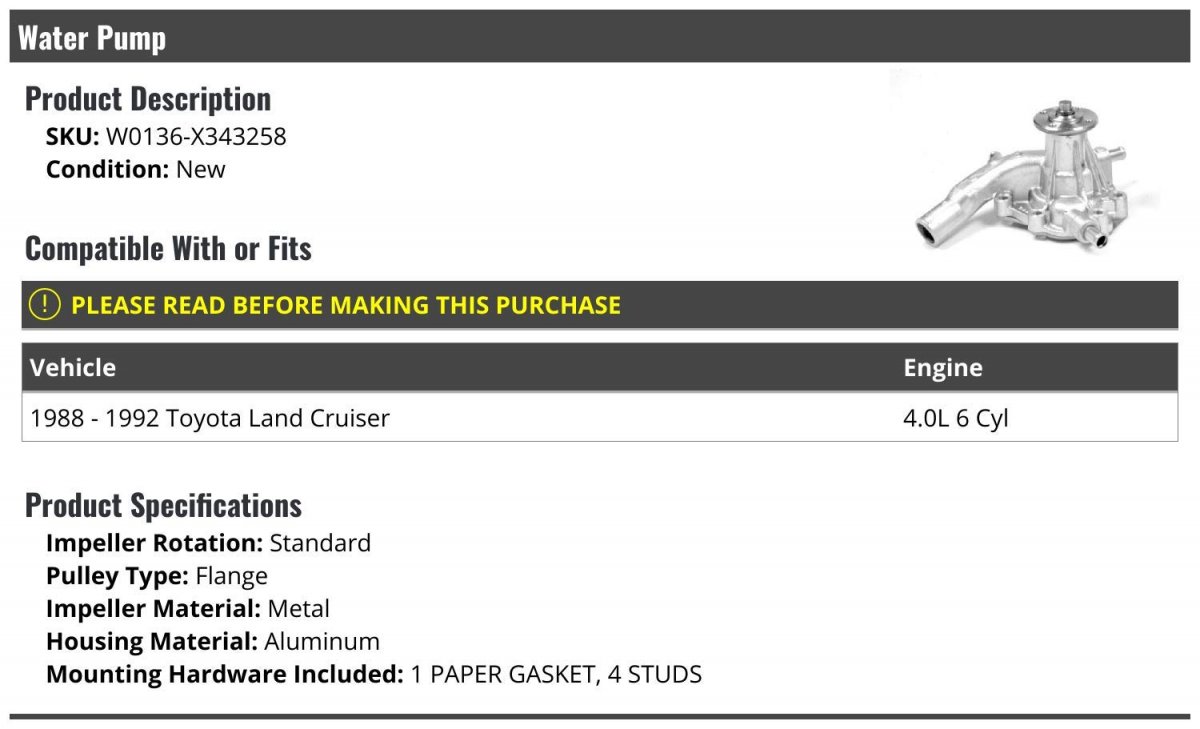Click the 4.0L 6 Cyl engine cell
1200x729 pixels.
coord(955,418)
